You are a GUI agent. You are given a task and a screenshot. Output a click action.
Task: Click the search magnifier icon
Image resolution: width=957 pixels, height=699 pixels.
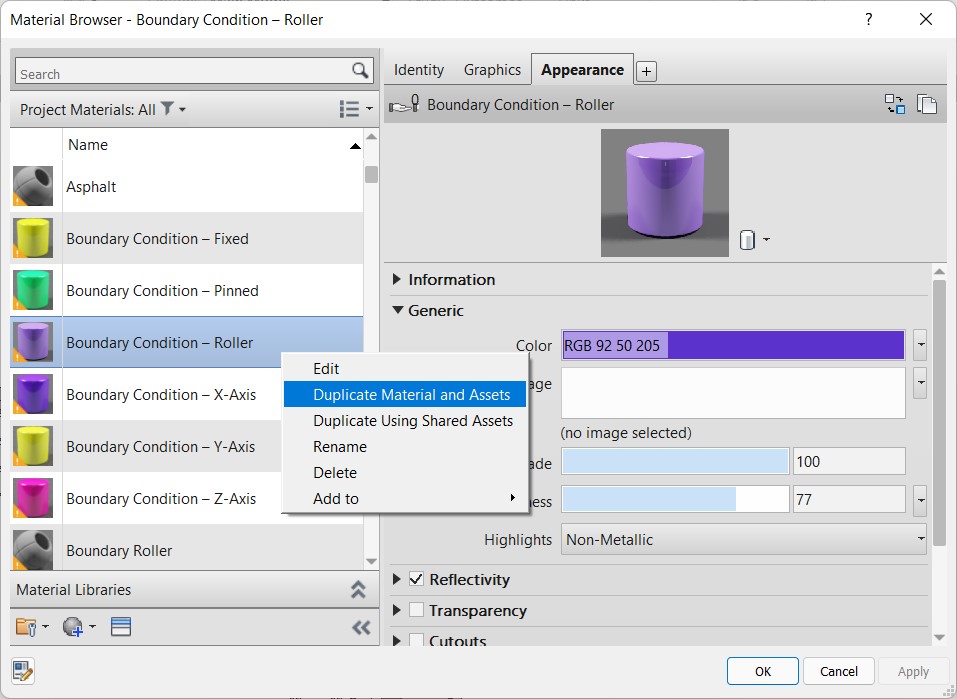(x=360, y=71)
